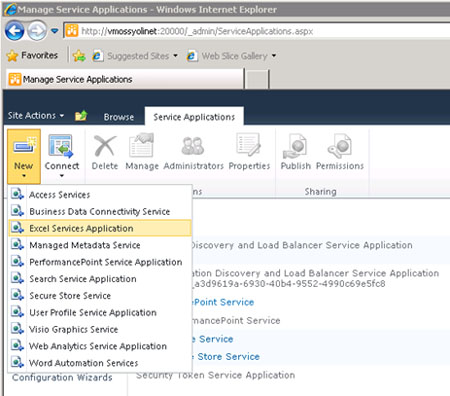The image size is (450, 396).
Task: Choose Business Data Connectivity Service
Action: pos(100,211)
